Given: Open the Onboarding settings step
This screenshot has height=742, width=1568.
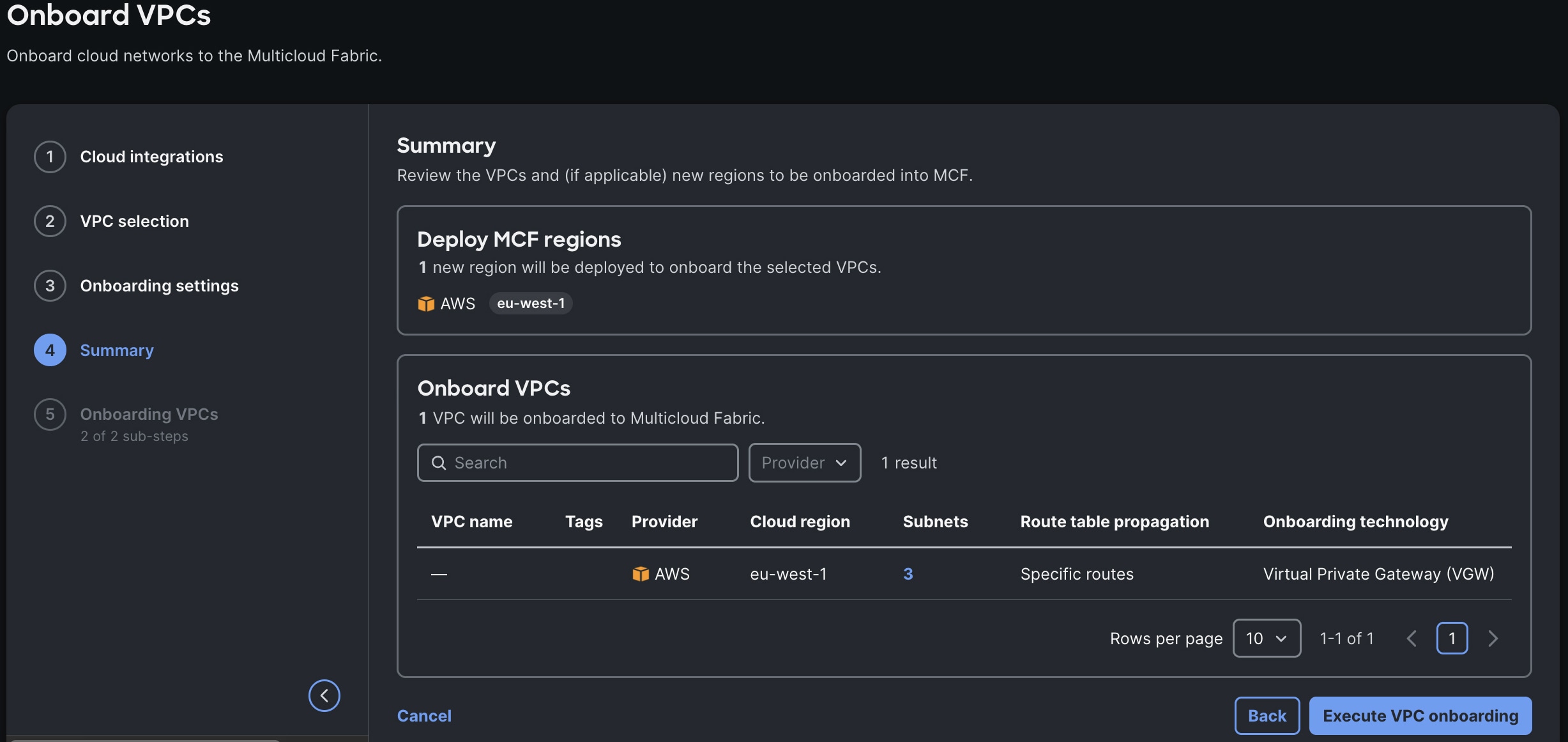Looking at the screenshot, I should click(160, 286).
